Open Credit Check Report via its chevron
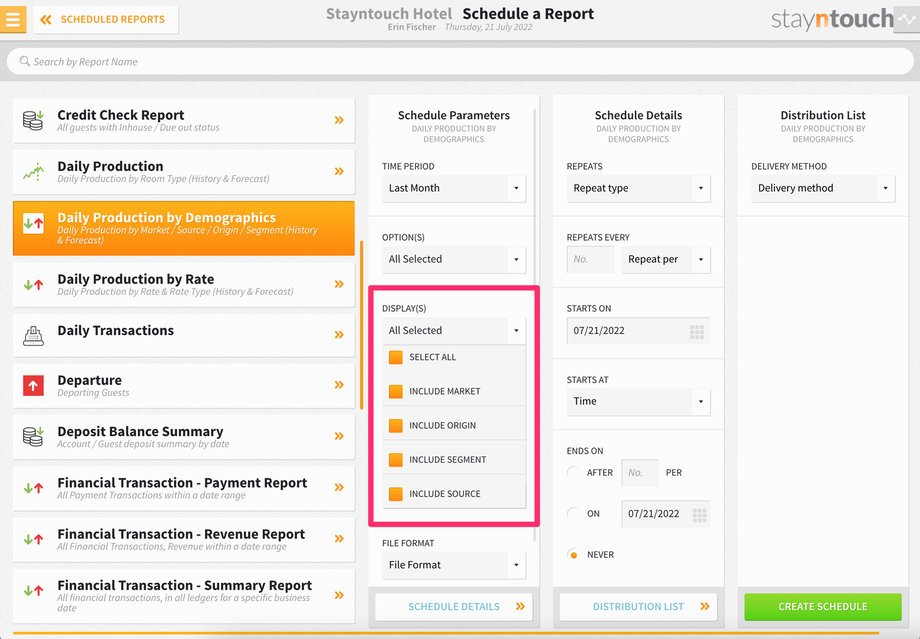Screen dimensions: 920x639 [339, 120]
